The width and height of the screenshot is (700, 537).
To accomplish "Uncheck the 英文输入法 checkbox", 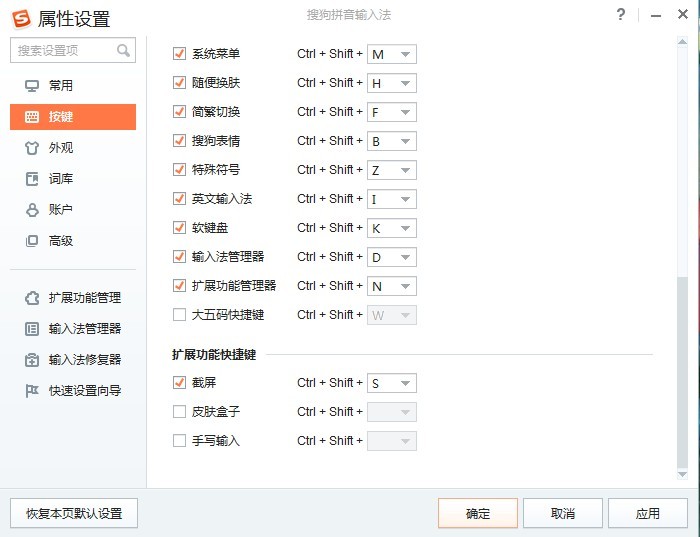I will pyautogui.click(x=179, y=199).
